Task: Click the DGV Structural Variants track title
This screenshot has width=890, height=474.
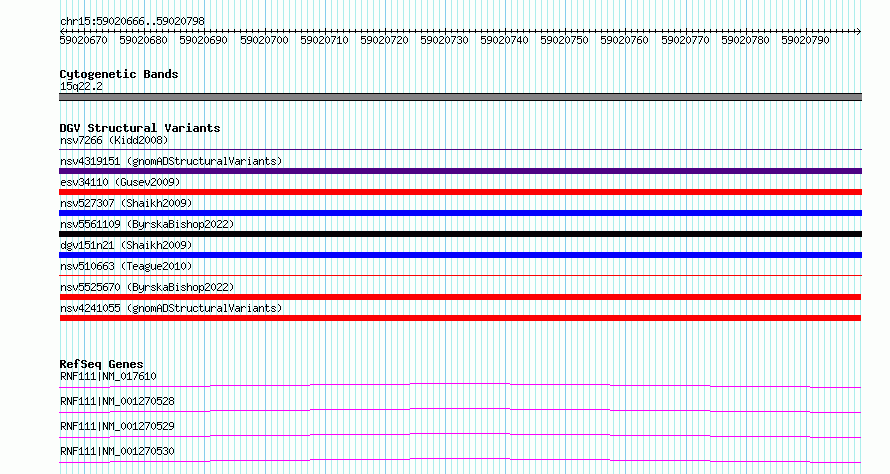Action: pos(140,128)
